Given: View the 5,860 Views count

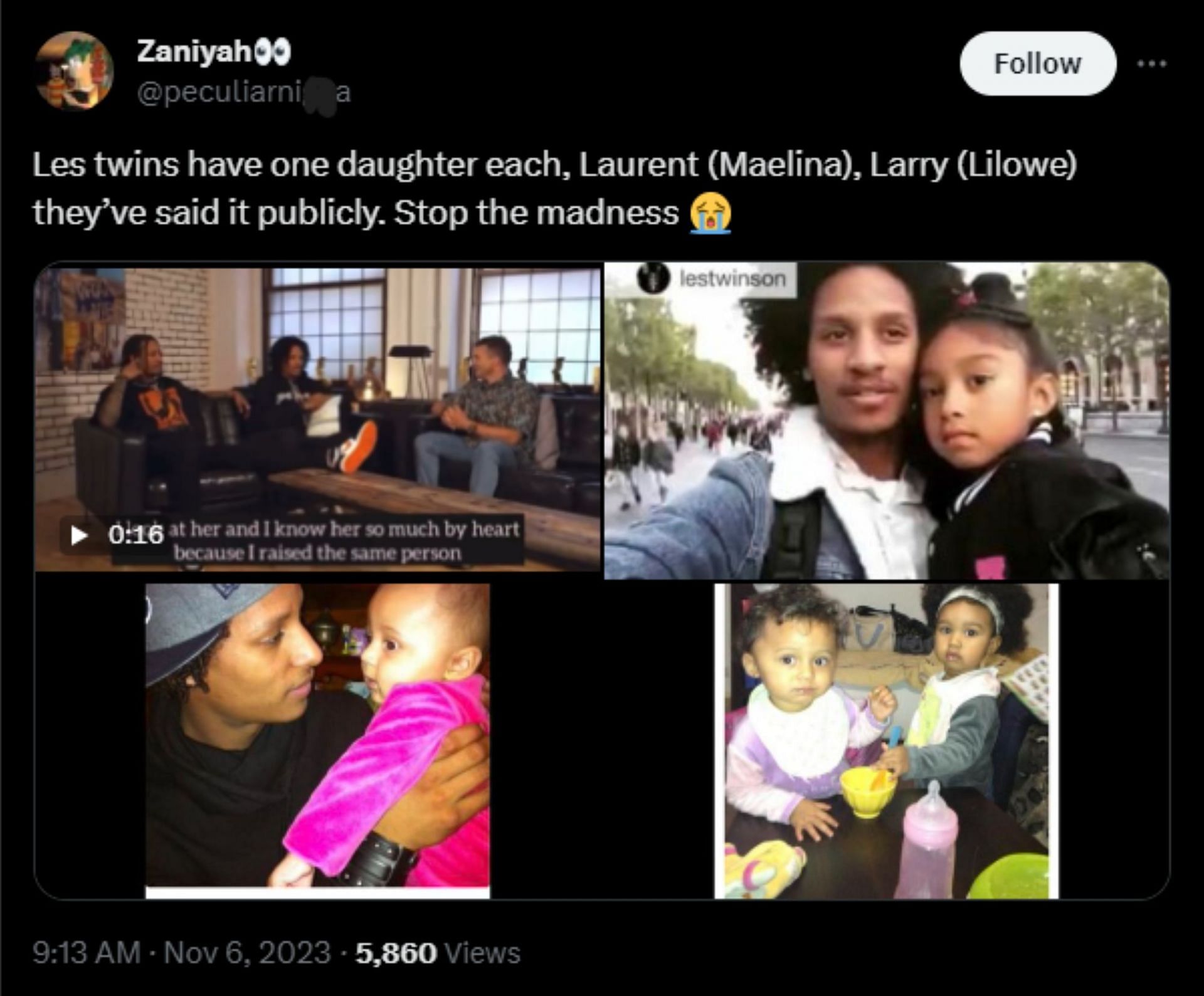Looking at the screenshot, I should [438, 953].
